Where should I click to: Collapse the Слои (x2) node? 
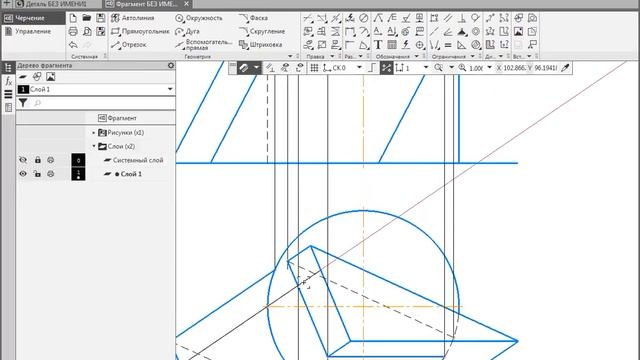(93, 146)
